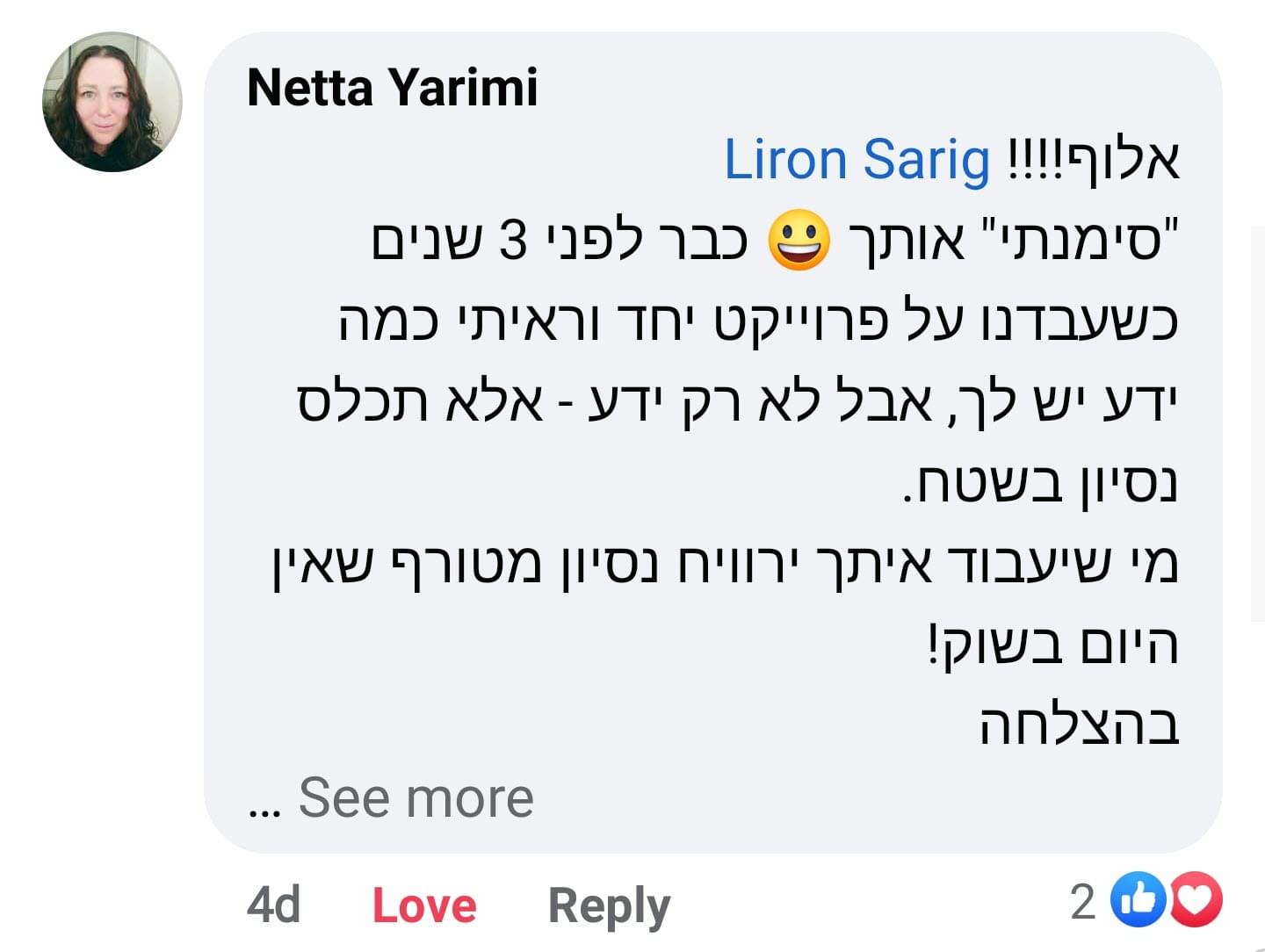Reveal the truncated comment text

tap(413, 797)
